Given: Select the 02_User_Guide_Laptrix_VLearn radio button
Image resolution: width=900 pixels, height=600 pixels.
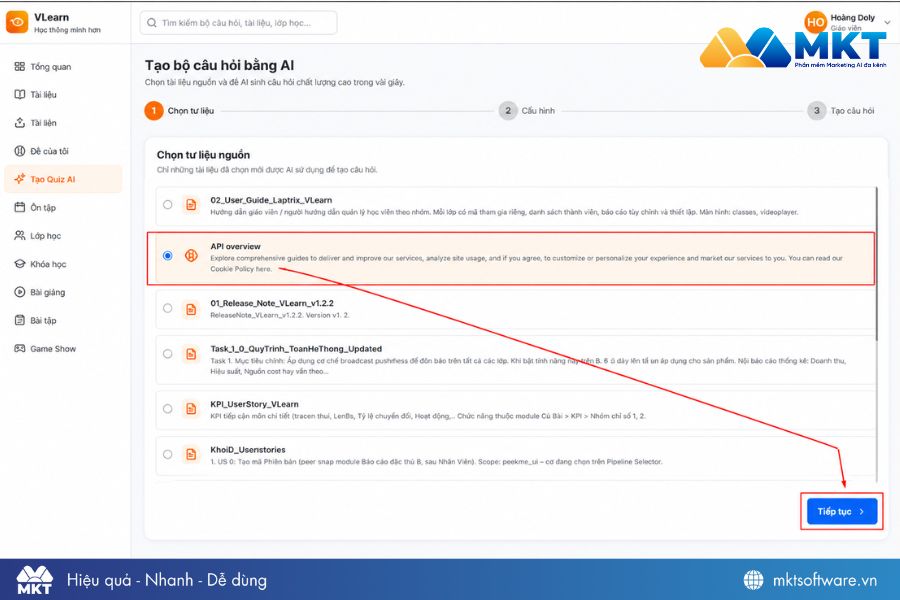Looking at the screenshot, I should pos(168,204).
